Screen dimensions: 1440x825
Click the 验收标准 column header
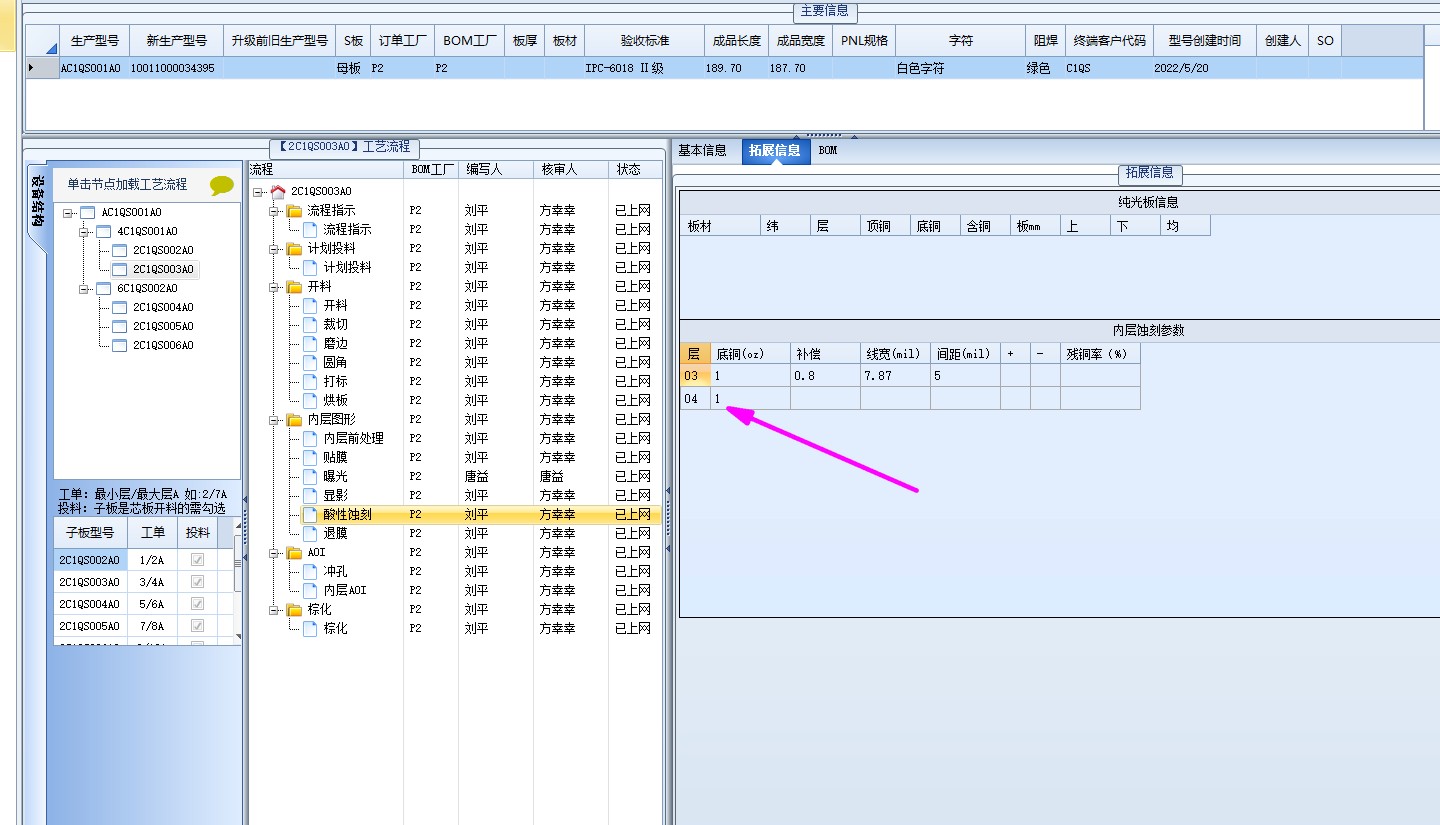(x=644, y=41)
